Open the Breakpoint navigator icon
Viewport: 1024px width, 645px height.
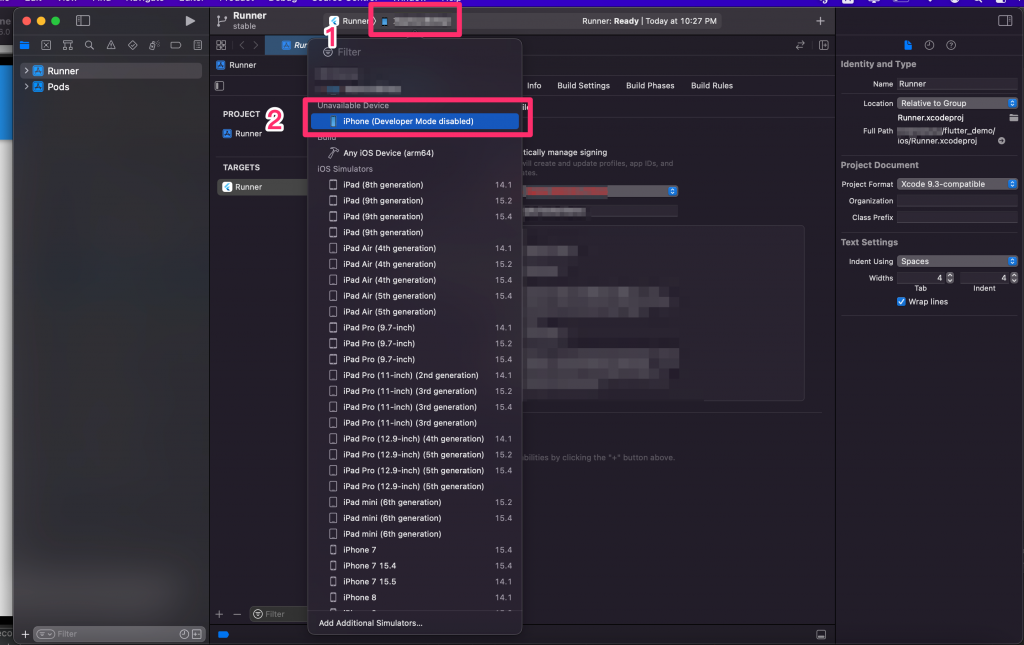(x=176, y=45)
